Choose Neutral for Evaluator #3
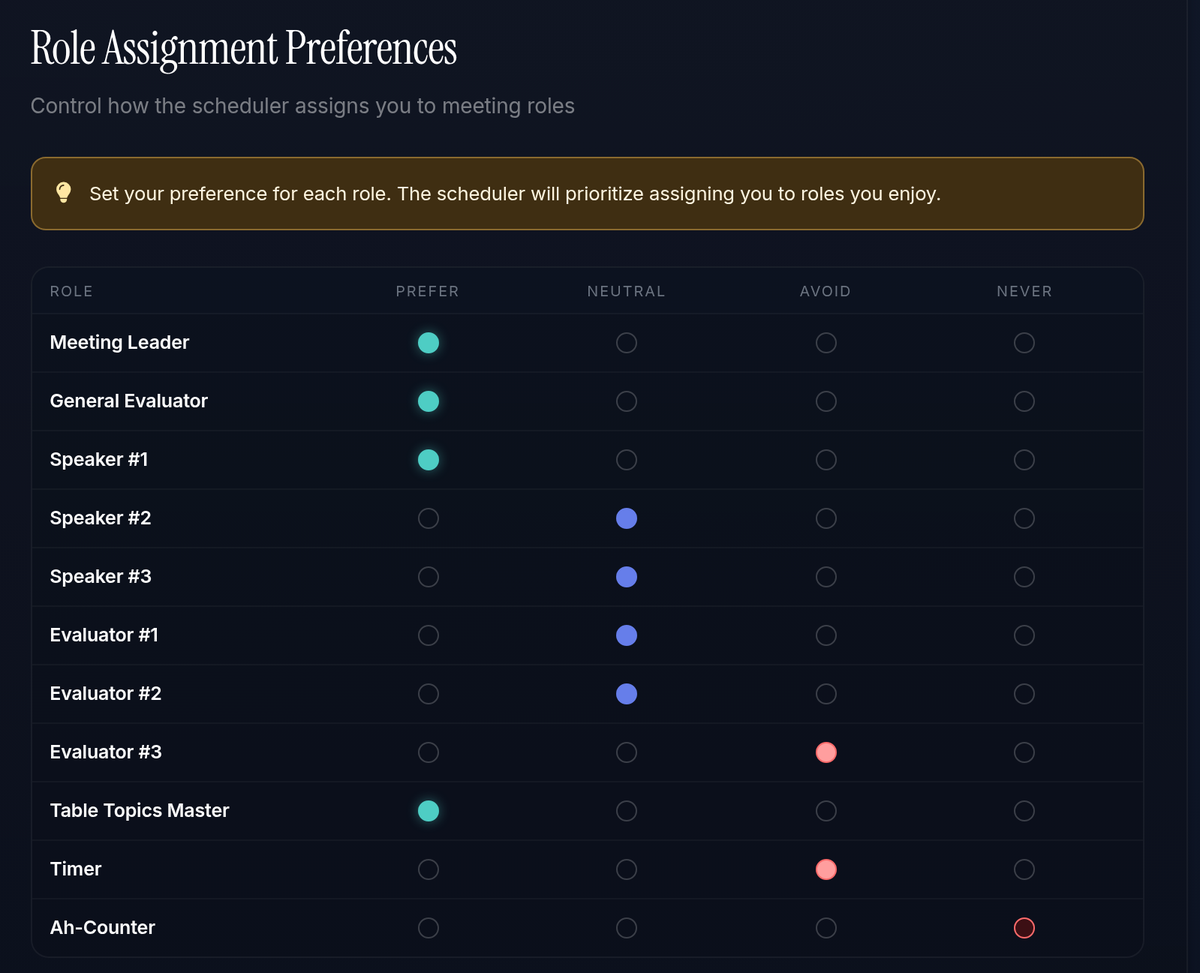This screenshot has height=973, width=1200. tap(626, 752)
